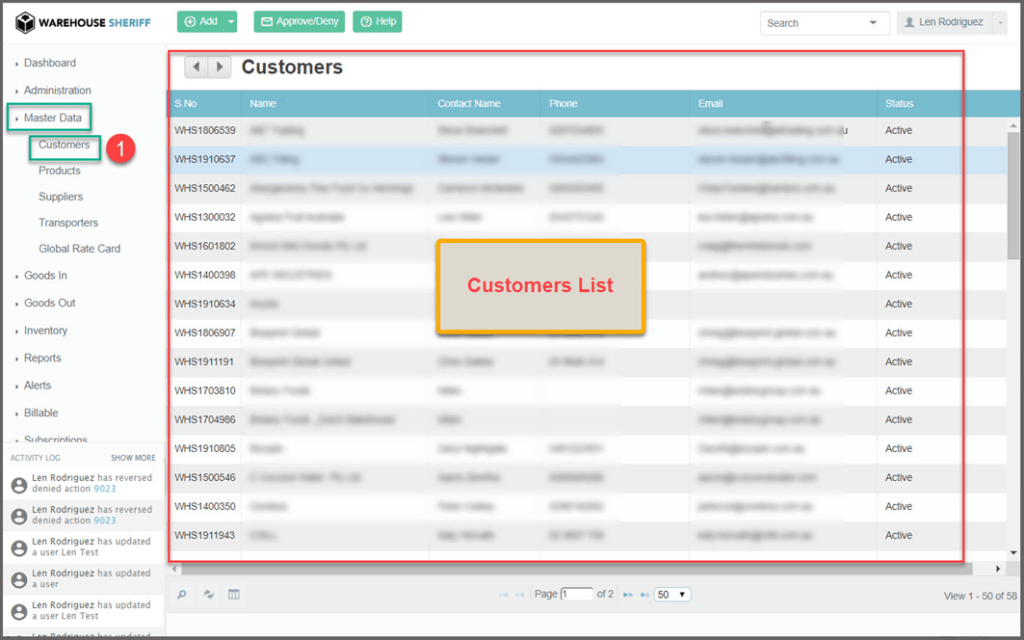Click the Warehouse Sheriff logo

[x=82, y=22]
